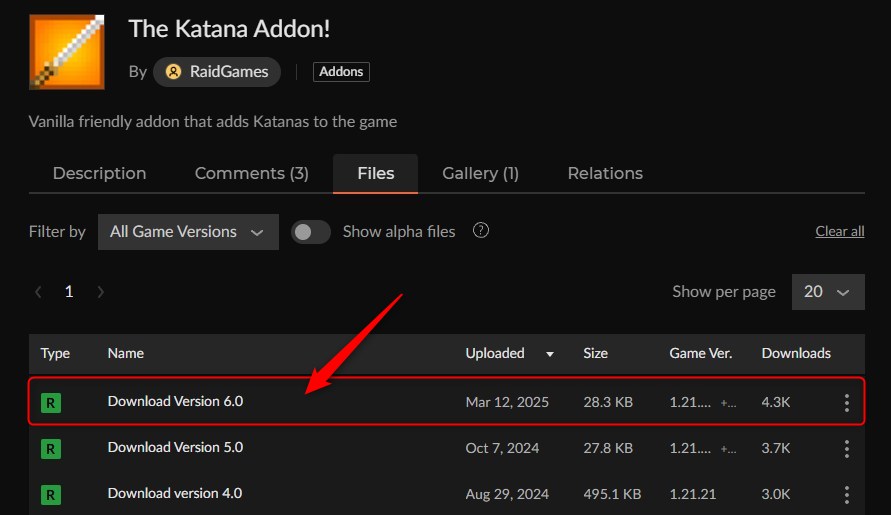Click release badge for version 4.0
Screen dimensions: 891x515
coord(51,495)
